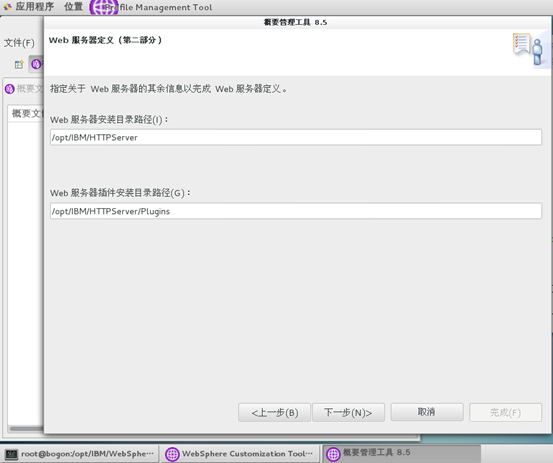Screen dimensions: 553x463
Task: Click 概要管理工具 taskbar globe icon
Action: click(333, 454)
